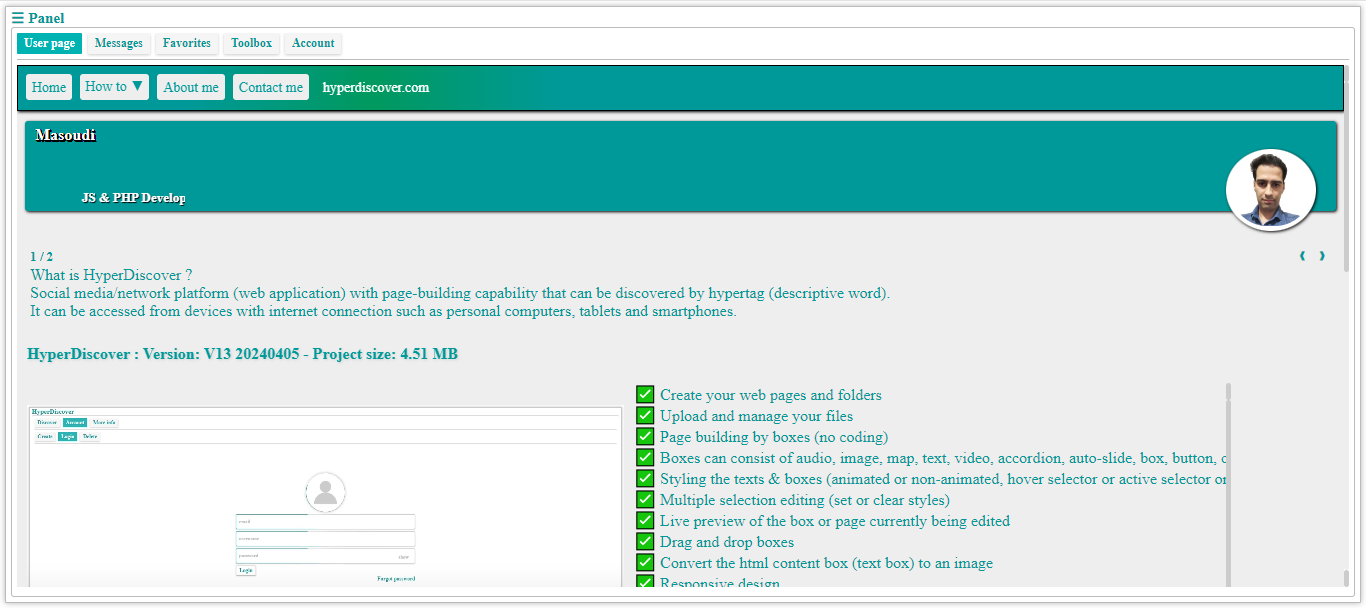
Task: Click the Styling the texts & boxes line
Action: (x=943, y=479)
